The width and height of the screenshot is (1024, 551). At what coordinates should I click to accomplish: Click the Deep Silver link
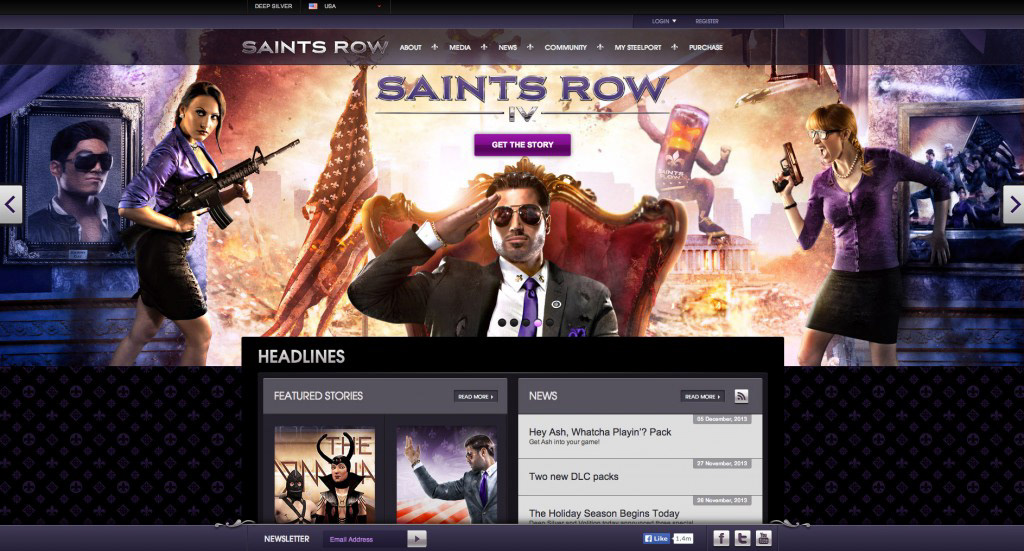click(x=273, y=6)
